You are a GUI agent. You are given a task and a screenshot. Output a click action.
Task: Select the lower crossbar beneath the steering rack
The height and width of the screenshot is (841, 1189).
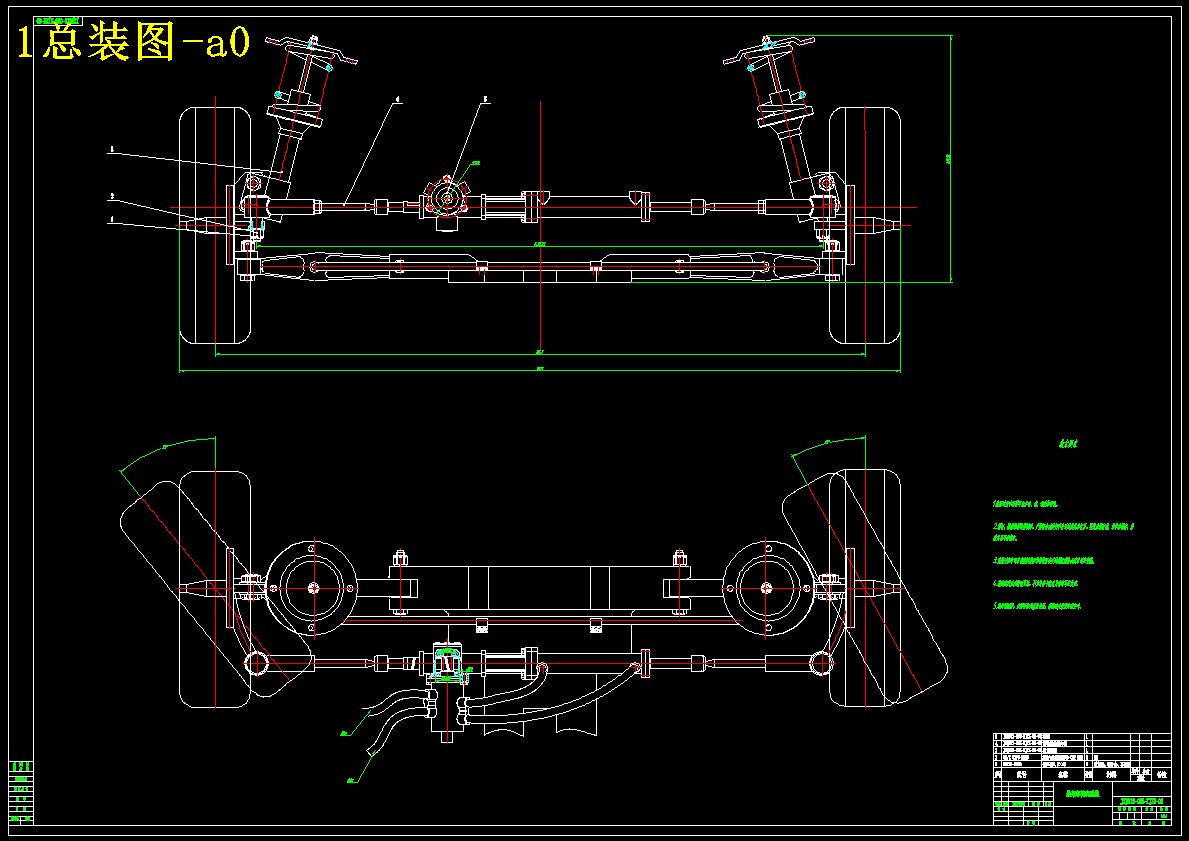coord(539,265)
